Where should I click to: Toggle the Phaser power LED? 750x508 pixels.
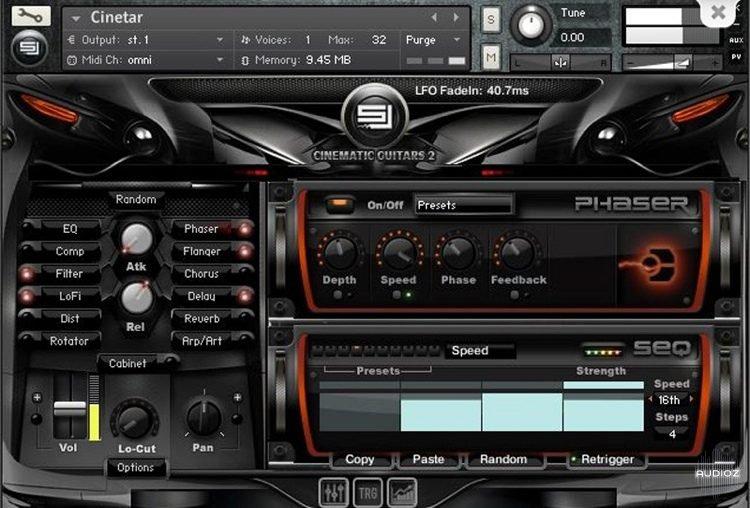(x=245, y=229)
